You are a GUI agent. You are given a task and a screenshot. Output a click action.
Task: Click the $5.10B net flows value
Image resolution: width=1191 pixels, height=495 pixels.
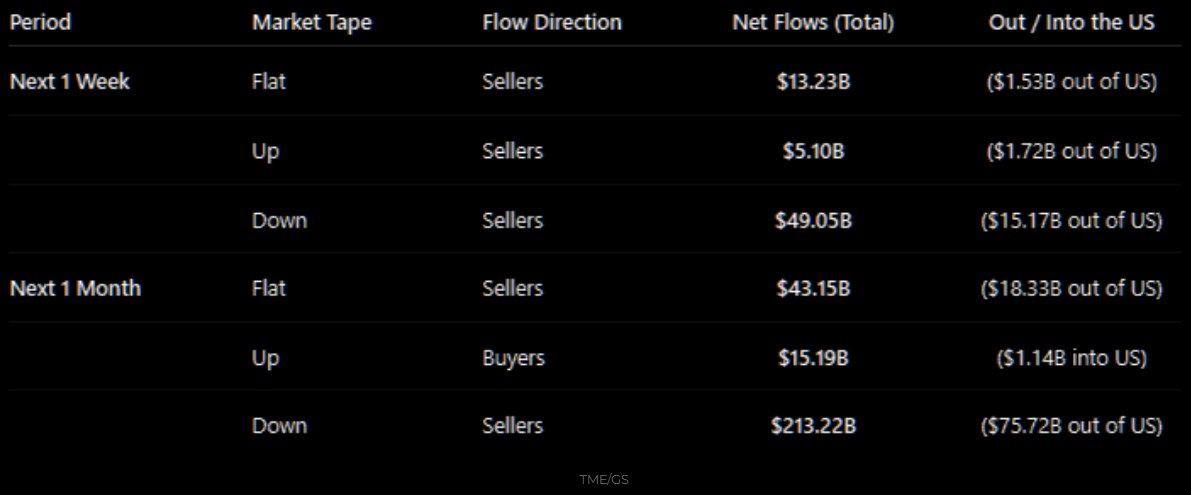(x=813, y=151)
